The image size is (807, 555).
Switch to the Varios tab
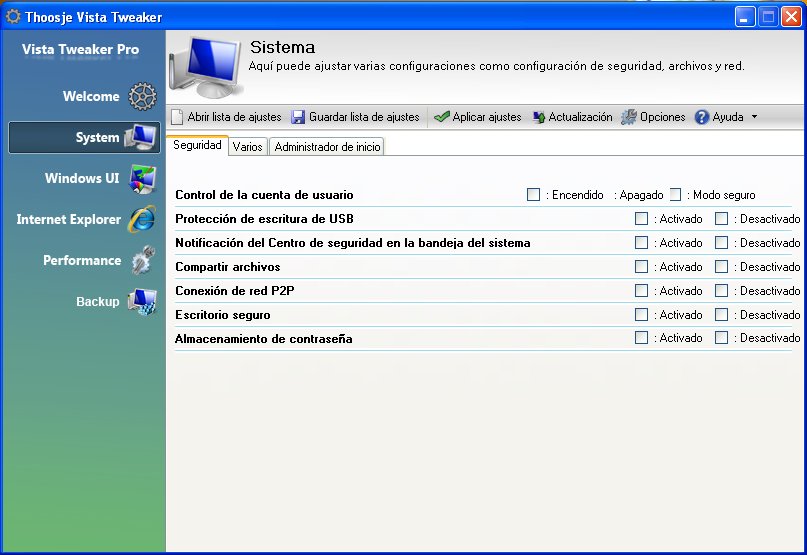tap(248, 147)
